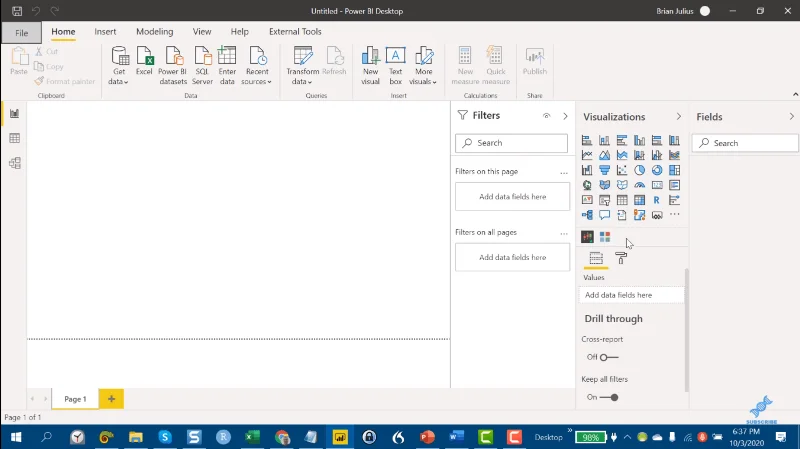
Task: Open Report view in left sidebar
Action: [x=15, y=113]
